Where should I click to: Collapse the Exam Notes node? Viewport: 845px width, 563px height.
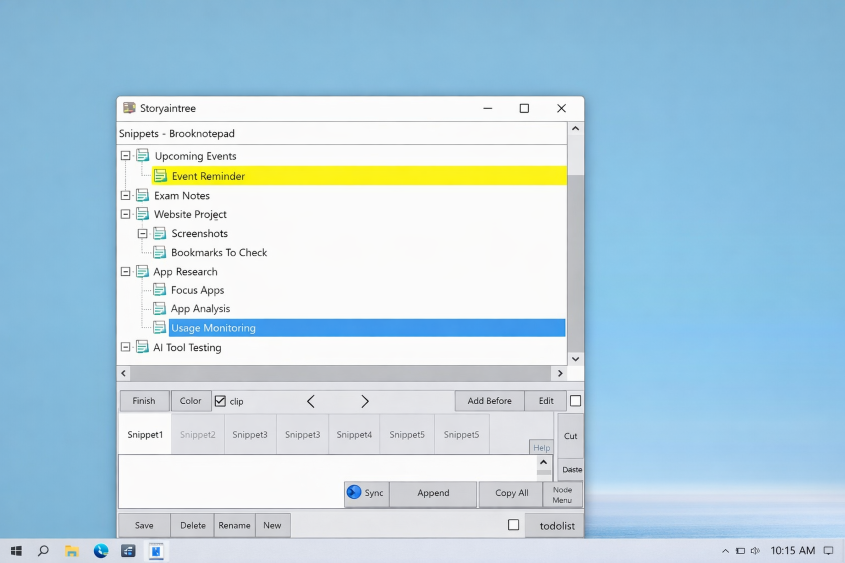(126, 195)
